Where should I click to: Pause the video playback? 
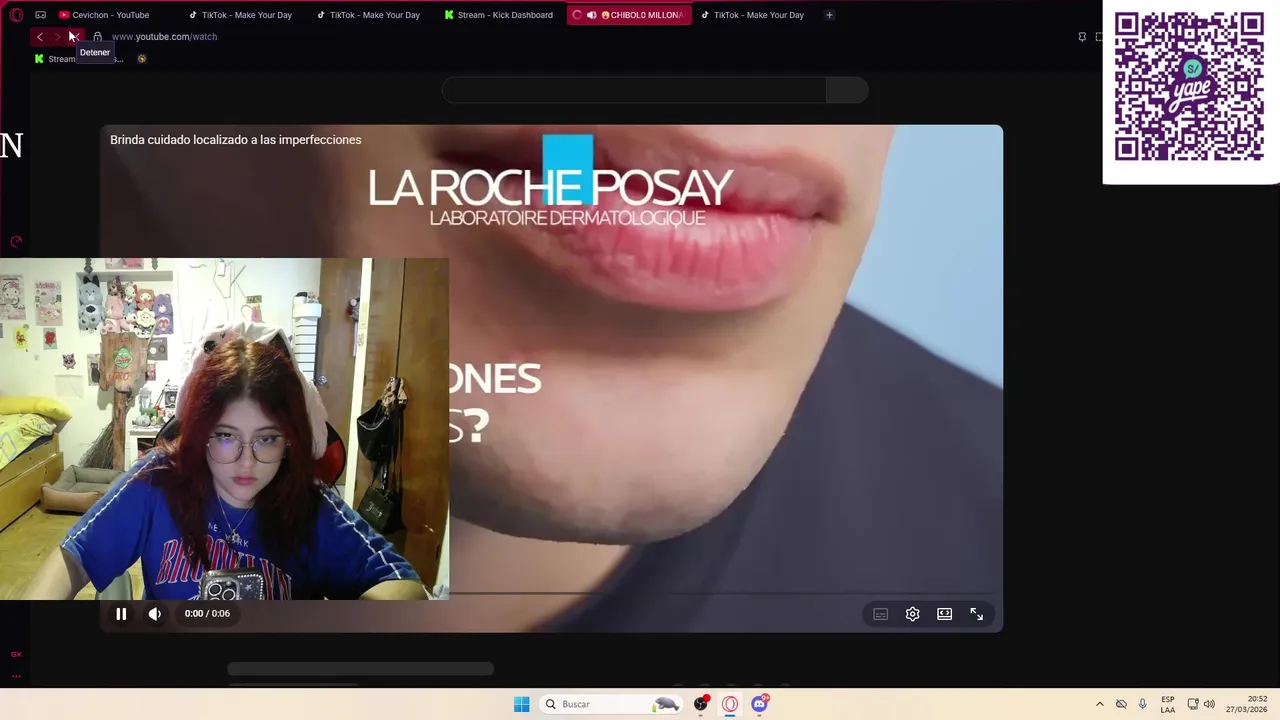121,614
